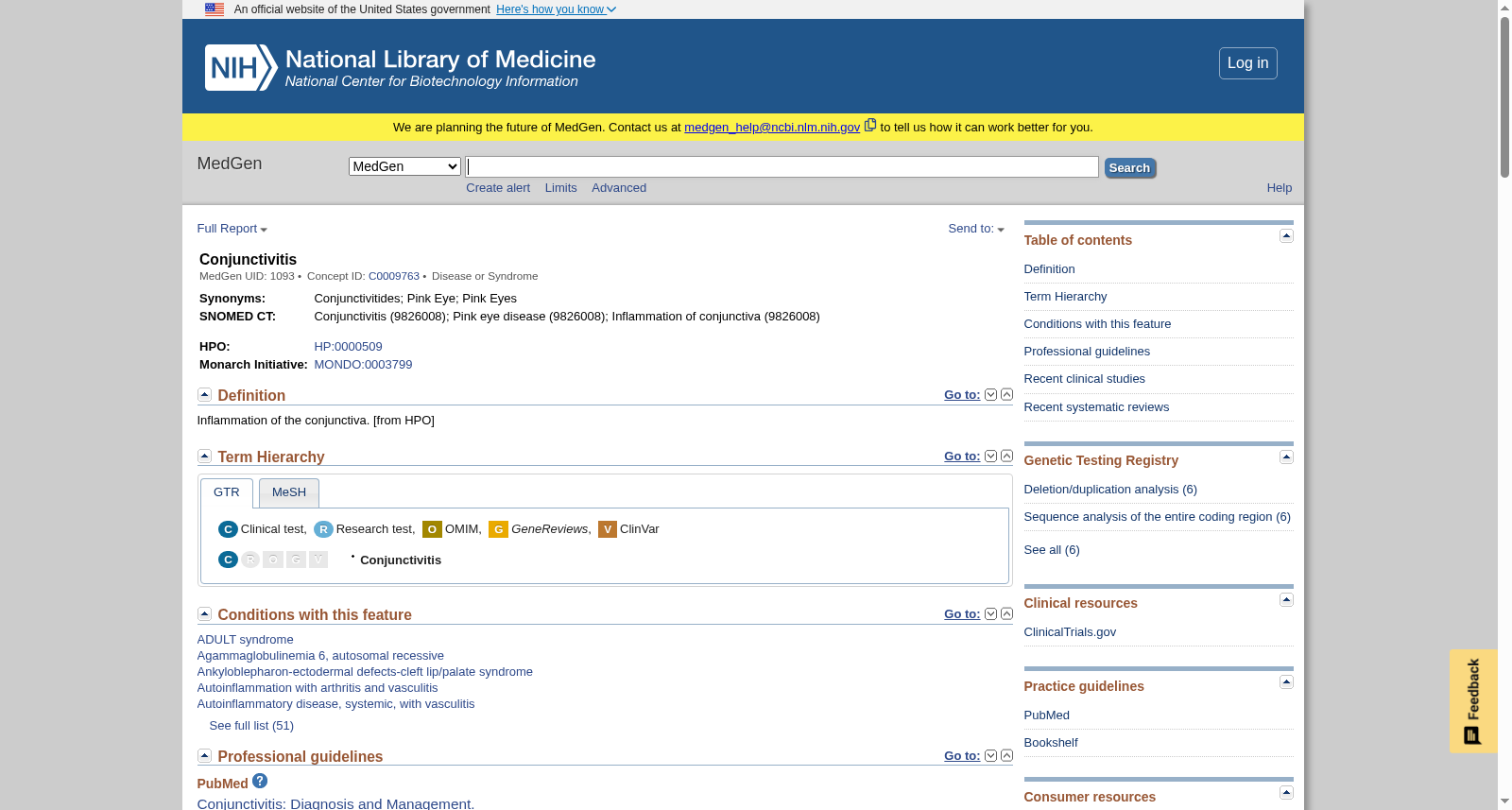
Task: Open Deletion/duplication analysis (6) link
Action: [1110, 490]
